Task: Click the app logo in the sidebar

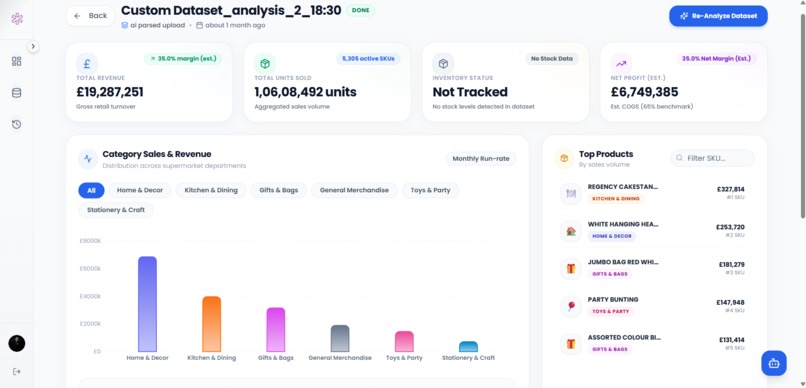Action: click(17, 19)
